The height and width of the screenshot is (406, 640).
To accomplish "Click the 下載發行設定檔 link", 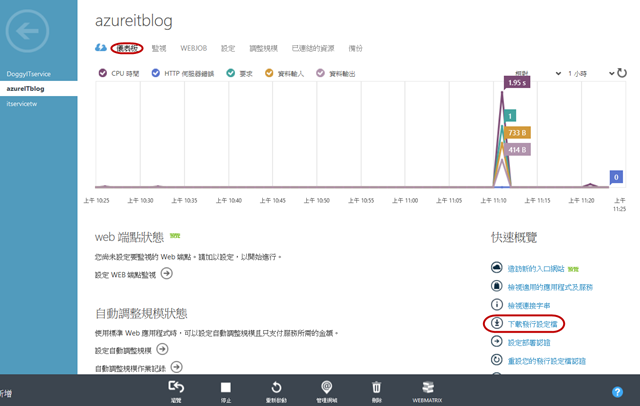I will coord(532,324).
